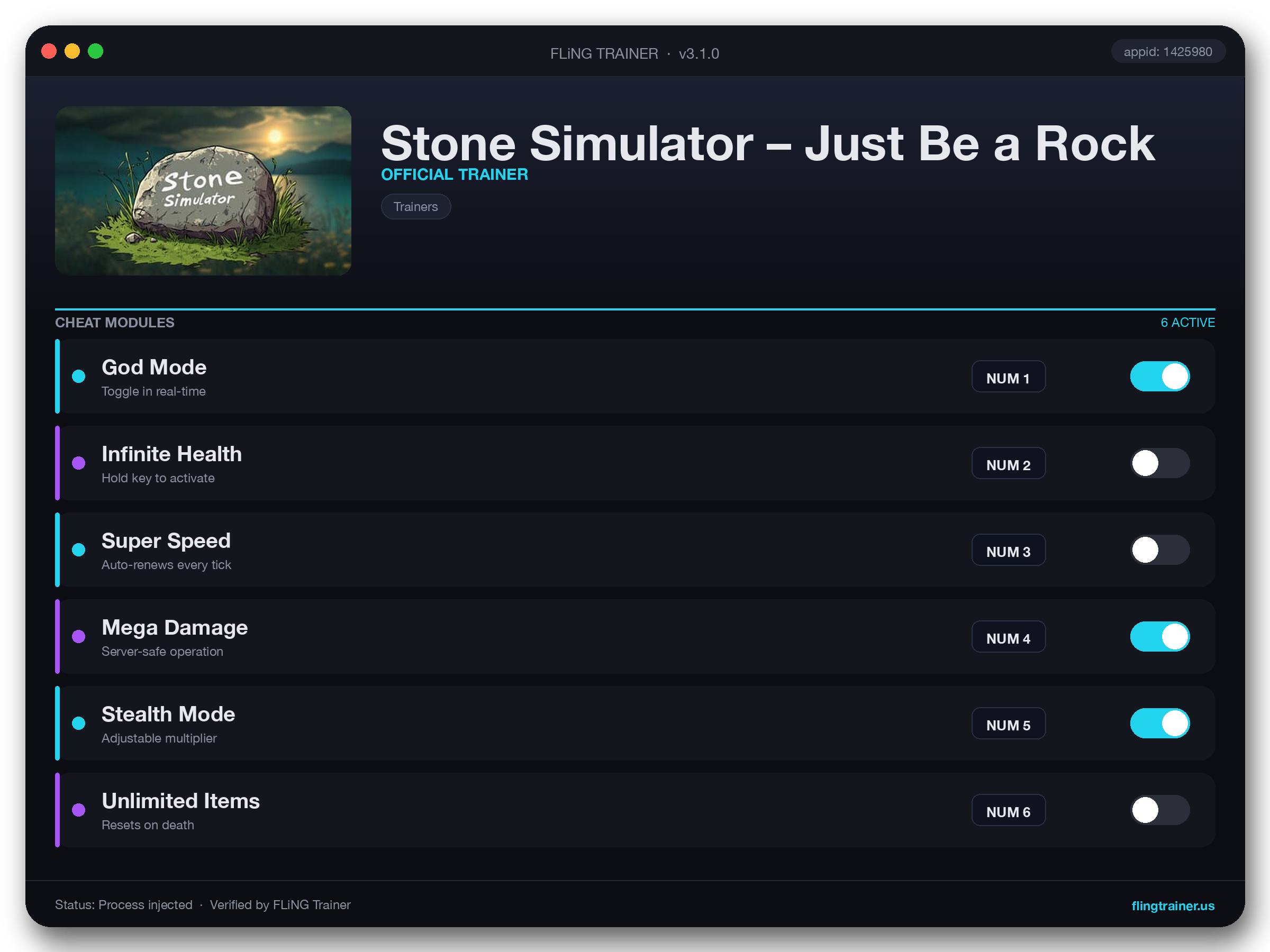Click the 'Auto-renews every tick' description
1270x952 pixels.
[x=166, y=565]
